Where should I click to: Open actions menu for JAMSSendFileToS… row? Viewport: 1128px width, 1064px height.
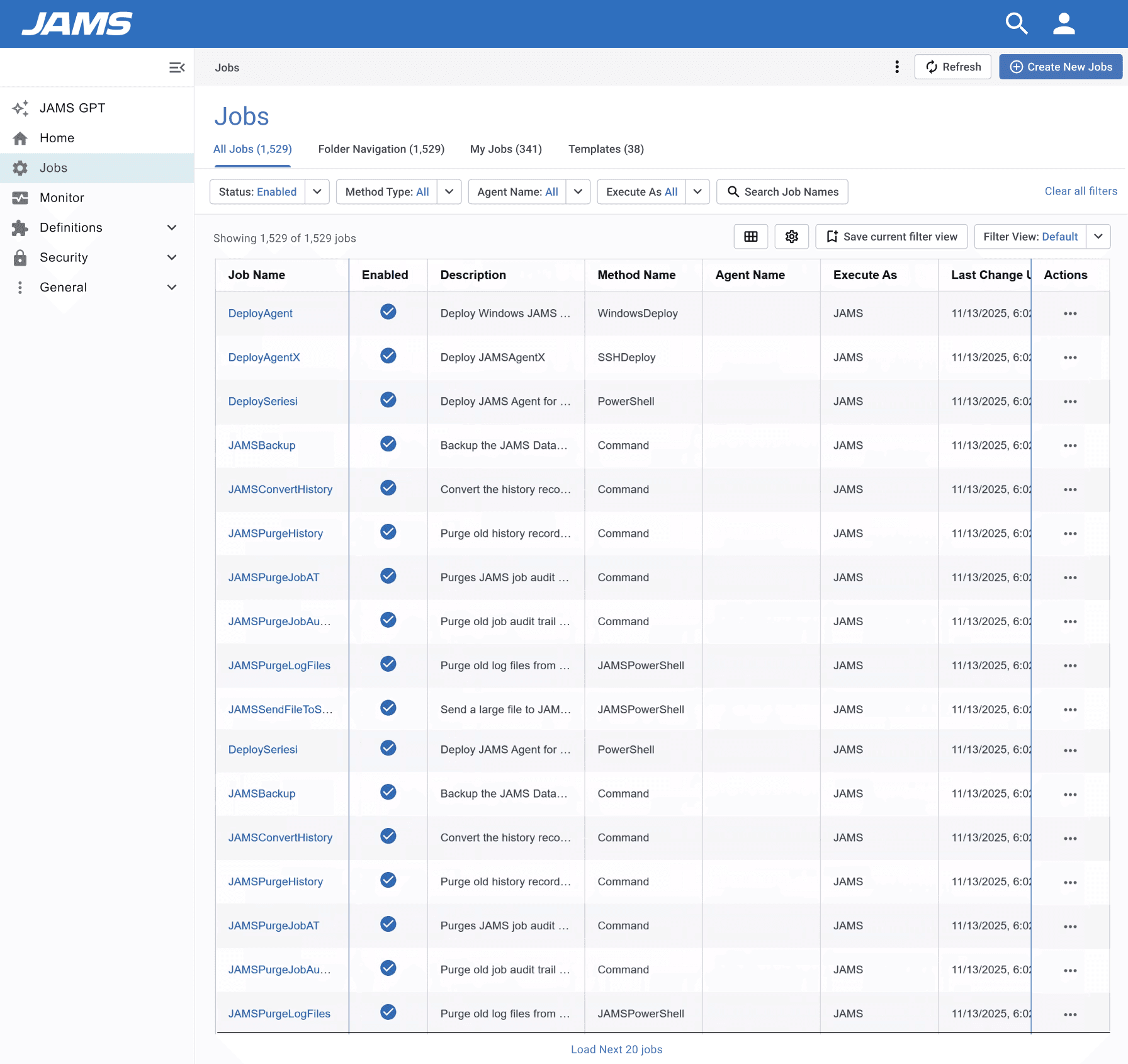coord(1070,710)
